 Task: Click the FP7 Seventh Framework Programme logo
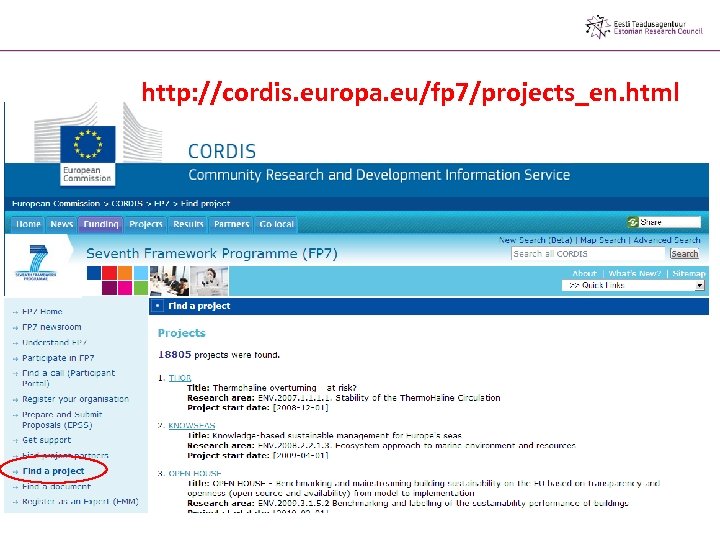click(36, 263)
